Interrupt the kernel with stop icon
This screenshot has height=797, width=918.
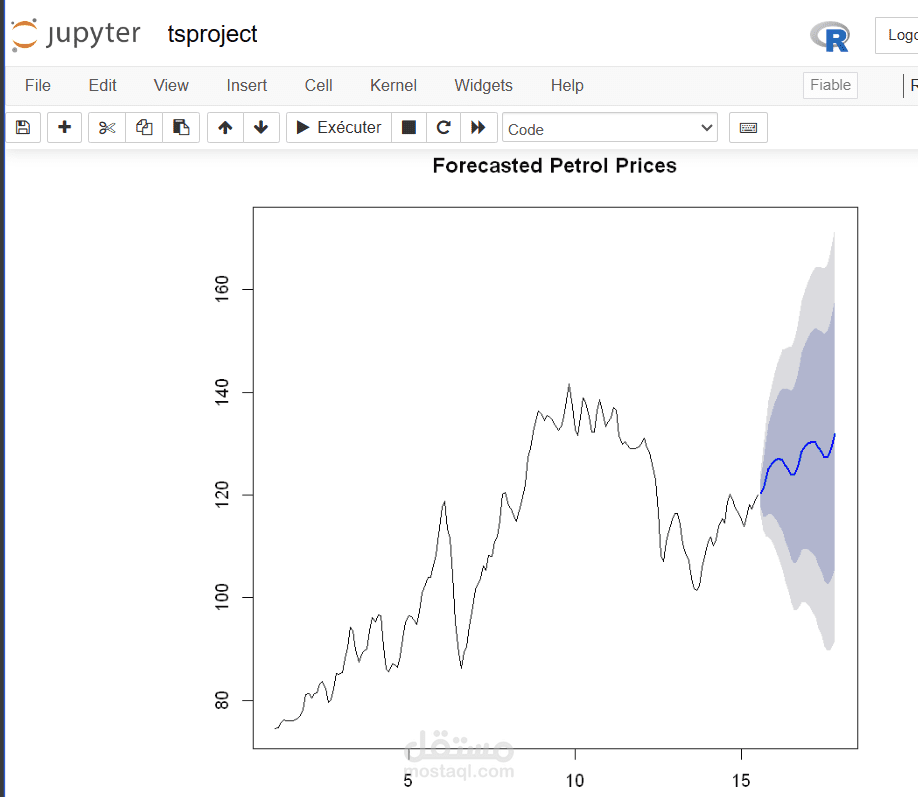408,128
